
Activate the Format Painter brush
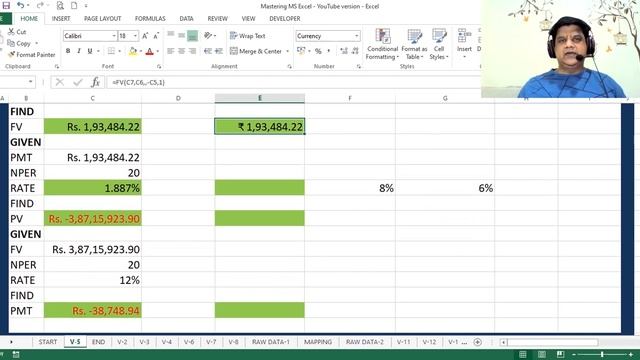coord(31,55)
